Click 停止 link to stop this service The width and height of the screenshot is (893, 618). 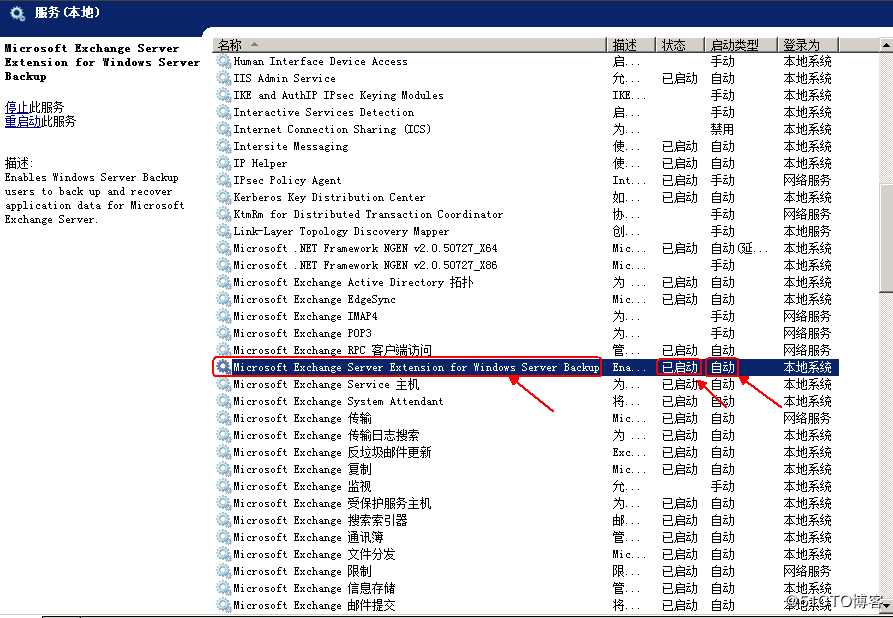[17, 107]
